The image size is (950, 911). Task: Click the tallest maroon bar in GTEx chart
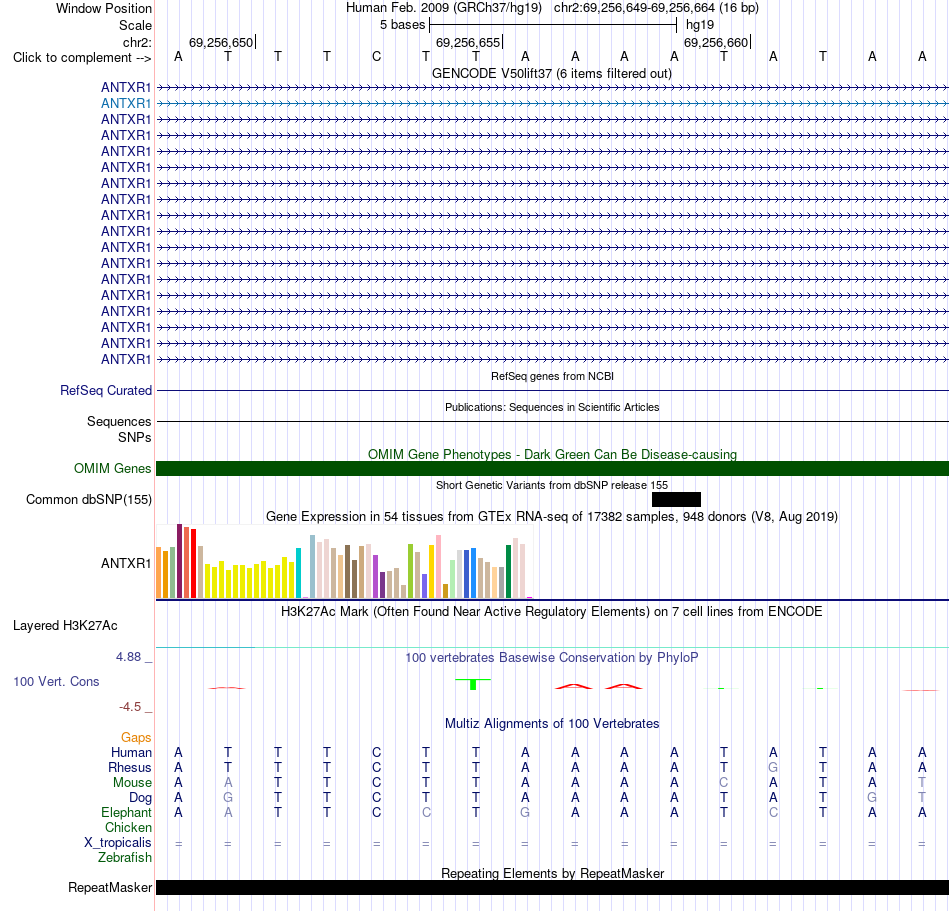(179, 561)
